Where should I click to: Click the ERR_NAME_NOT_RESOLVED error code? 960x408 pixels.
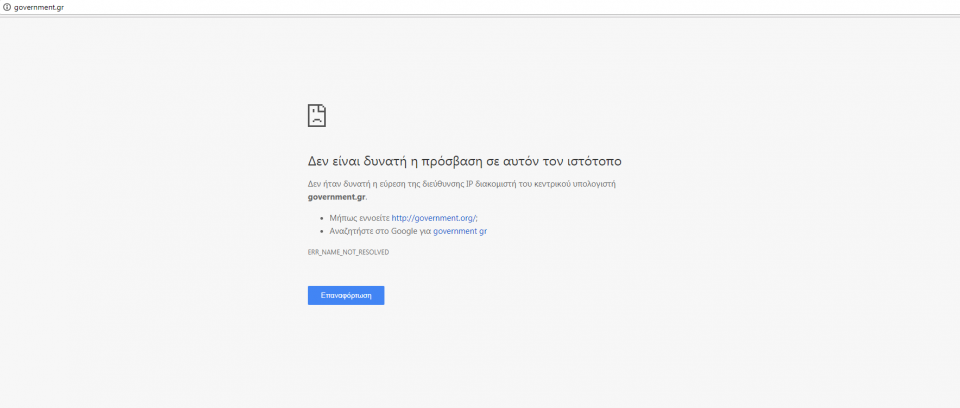tap(348, 252)
